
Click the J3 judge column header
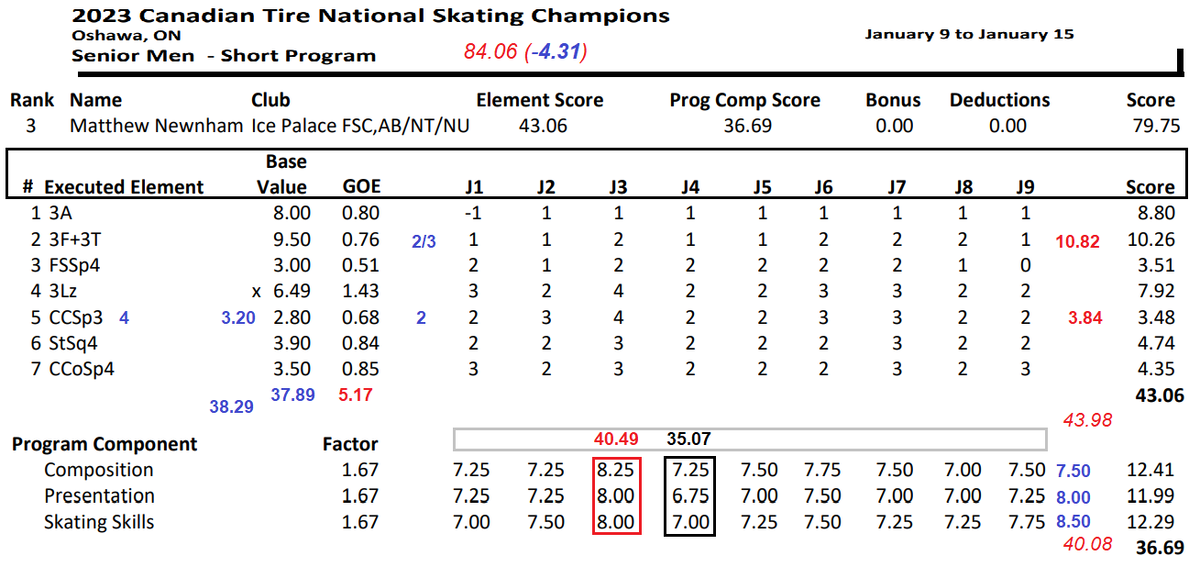618,187
